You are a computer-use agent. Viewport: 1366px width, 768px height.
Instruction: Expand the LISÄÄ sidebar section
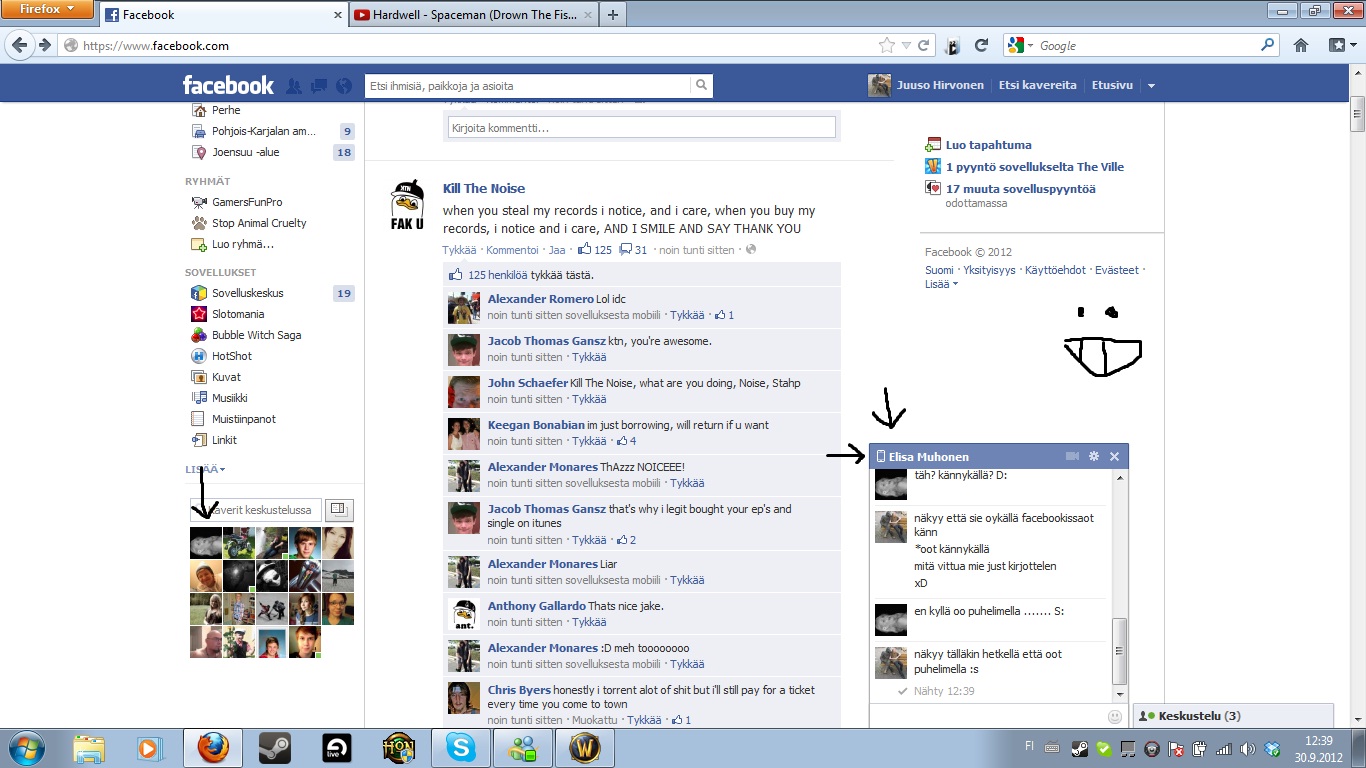205,469
